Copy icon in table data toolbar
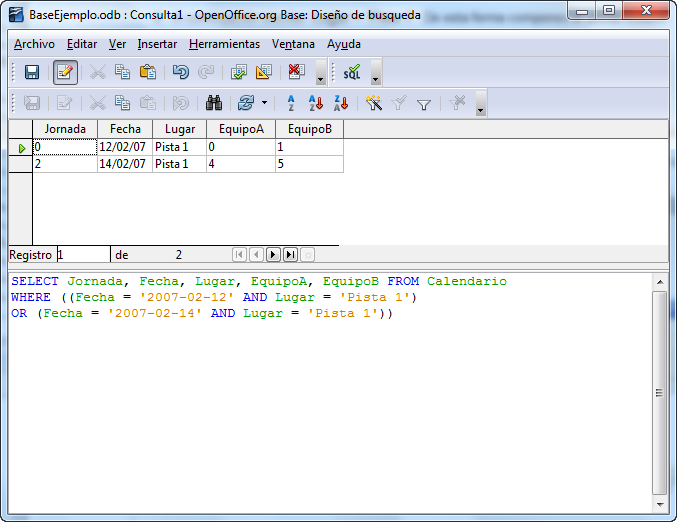This screenshot has width=677, height=522. click(x=123, y=103)
